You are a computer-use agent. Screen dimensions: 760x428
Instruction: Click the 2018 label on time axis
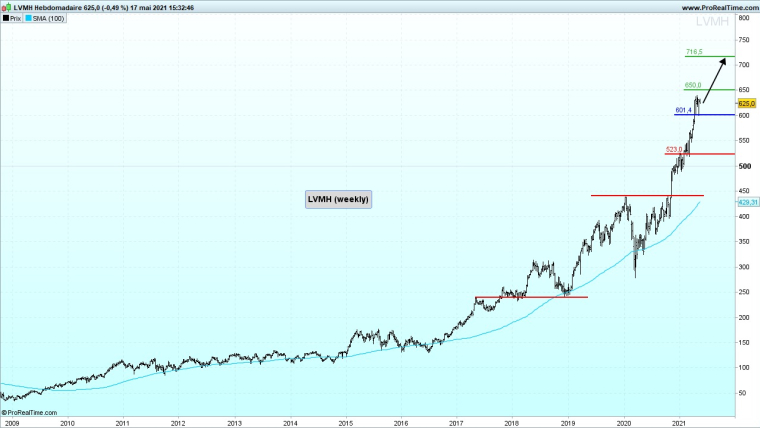512,423
